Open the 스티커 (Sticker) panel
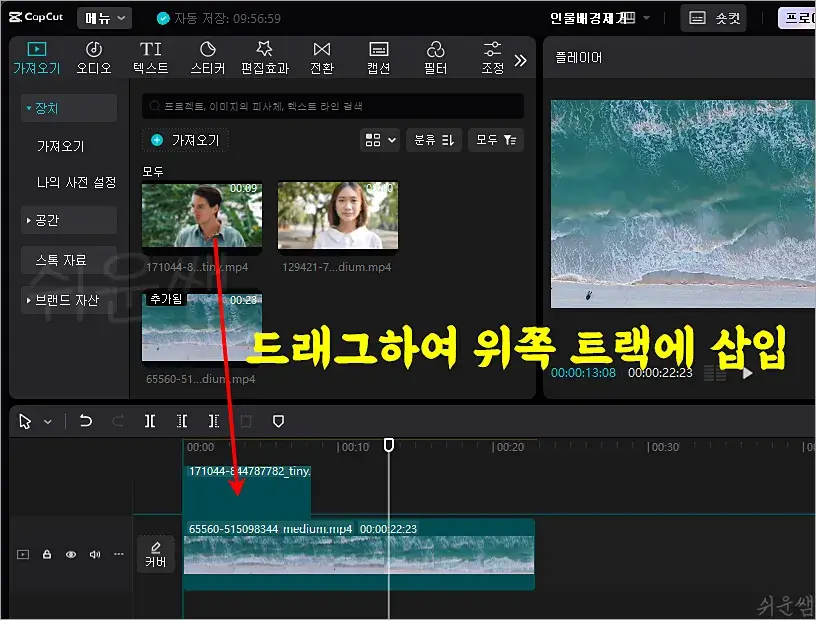This screenshot has height=620, width=816. pos(207,56)
